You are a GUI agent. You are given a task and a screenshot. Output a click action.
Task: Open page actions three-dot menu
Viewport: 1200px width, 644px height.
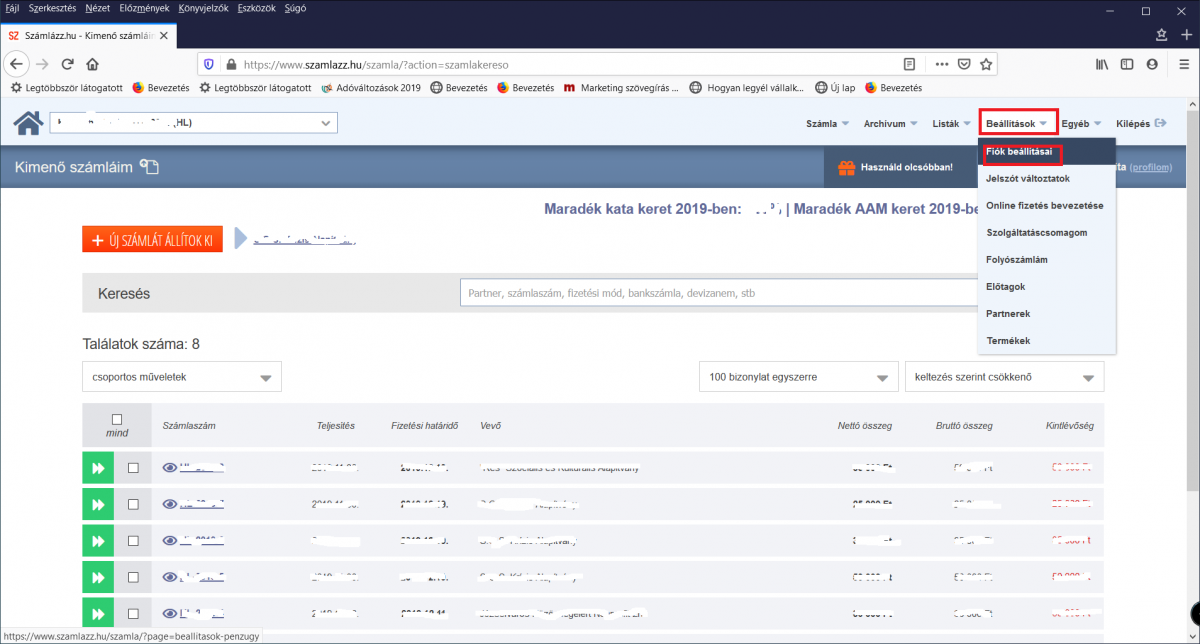click(x=941, y=64)
